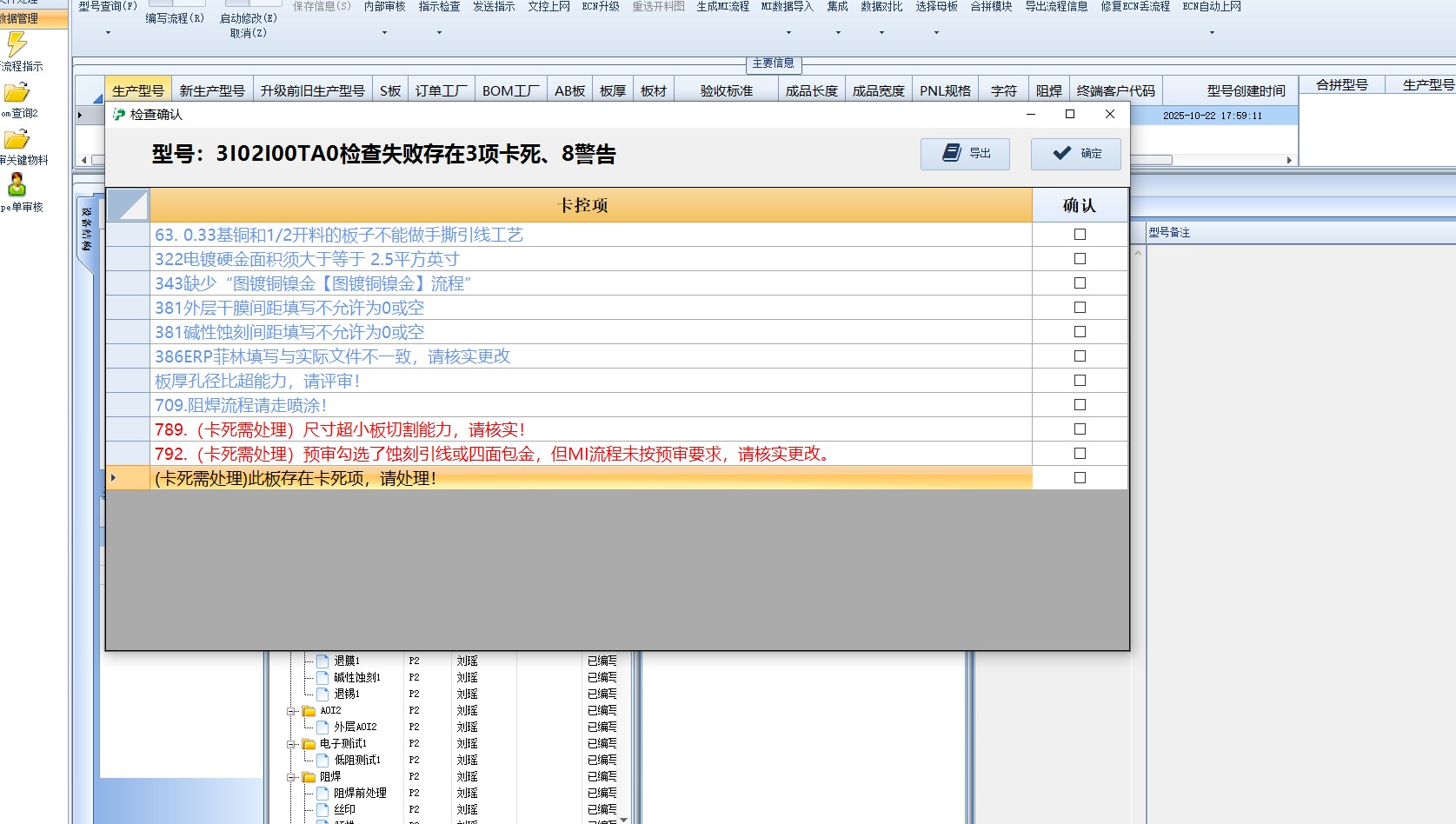The height and width of the screenshot is (824, 1456).
Task: Click the 流程指示 lightning icon
Action: coord(17,44)
